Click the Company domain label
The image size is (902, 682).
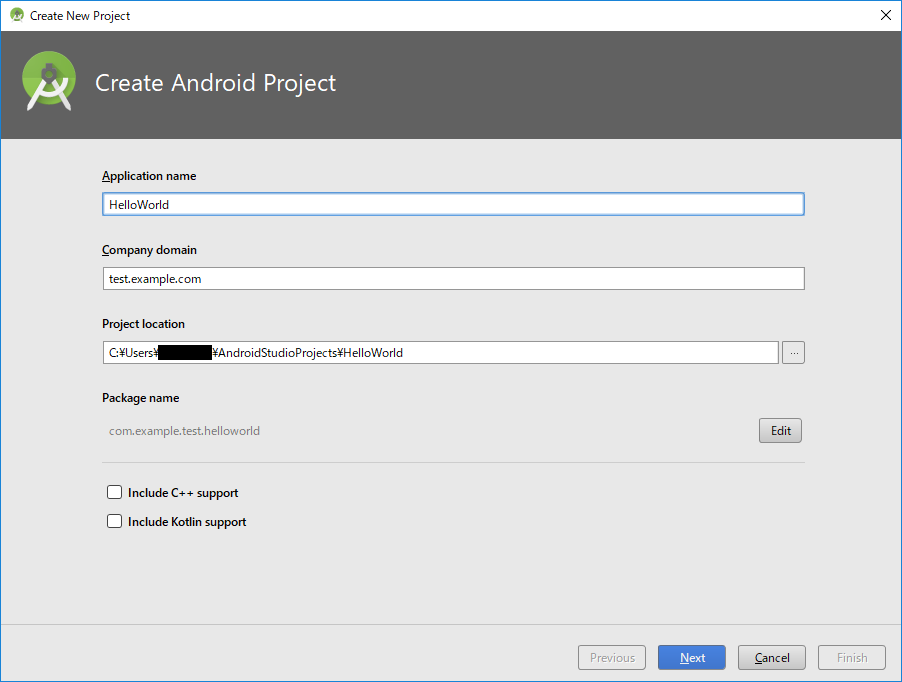pyautogui.click(x=149, y=250)
